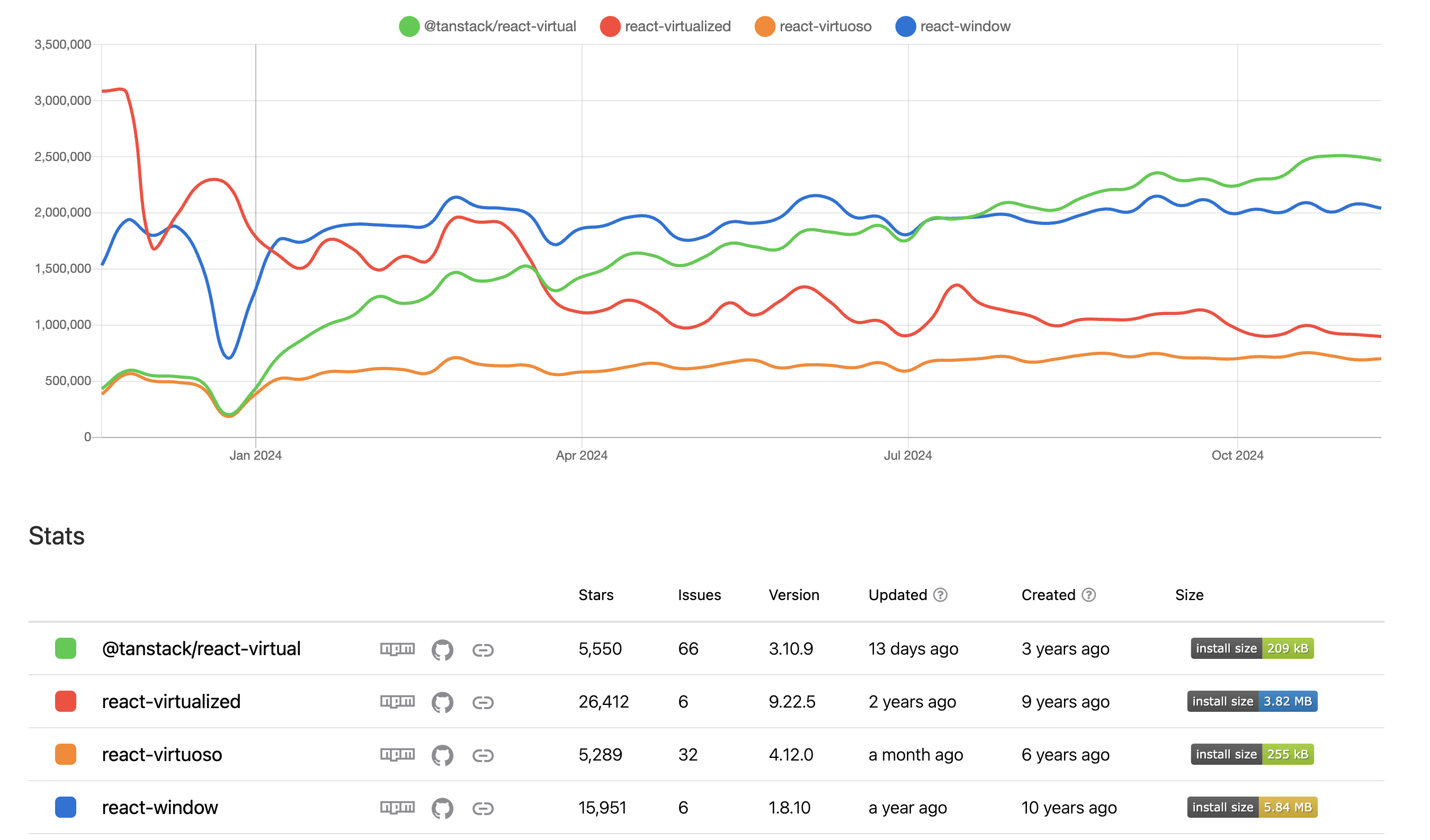Open GitHub icon for react-virtuoso

point(442,755)
